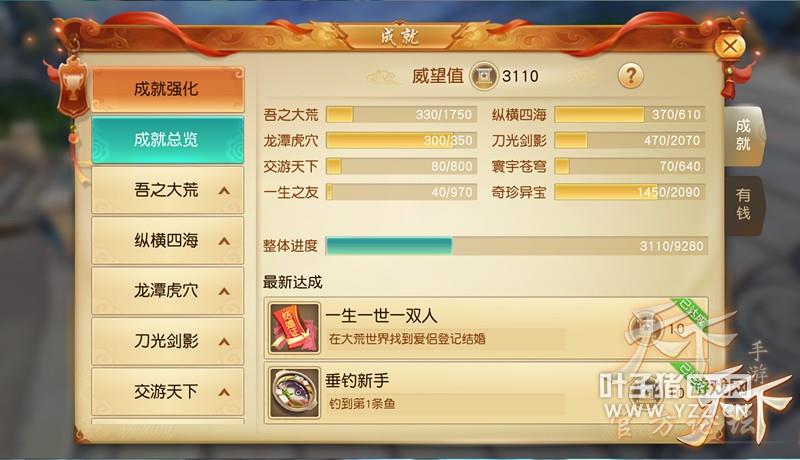Viewport: 800px width, 460px height.
Task: Expand the 龙潭虎穴 category arrow
Action: (x=224, y=291)
